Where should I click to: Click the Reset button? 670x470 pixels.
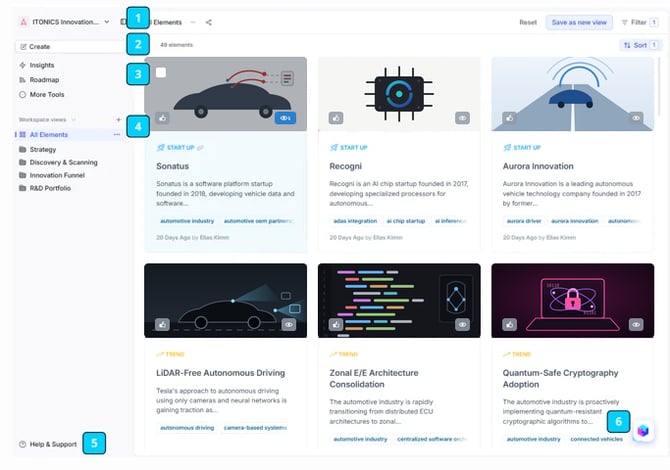(528, 22)
